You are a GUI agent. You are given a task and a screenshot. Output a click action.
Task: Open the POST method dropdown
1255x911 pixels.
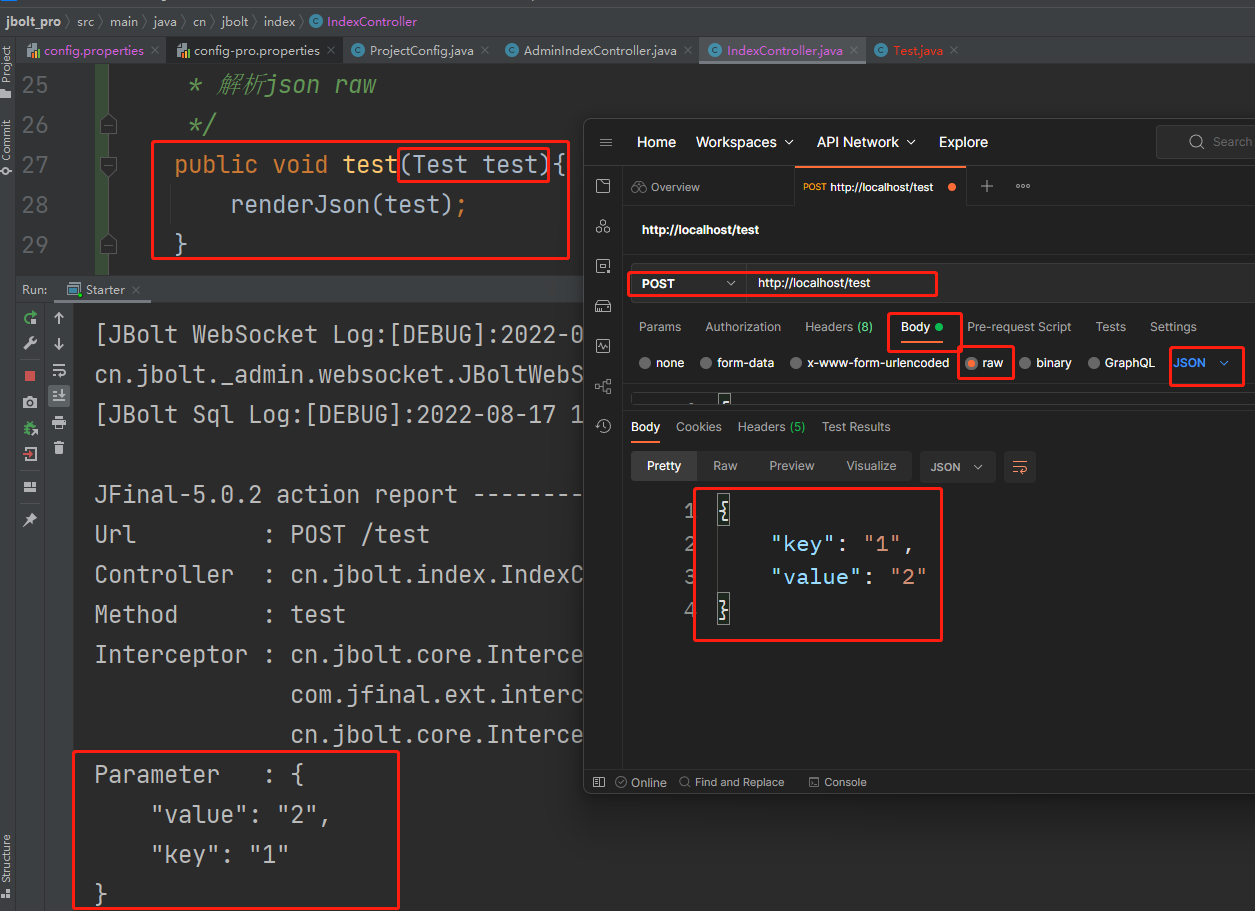[688, 284]
